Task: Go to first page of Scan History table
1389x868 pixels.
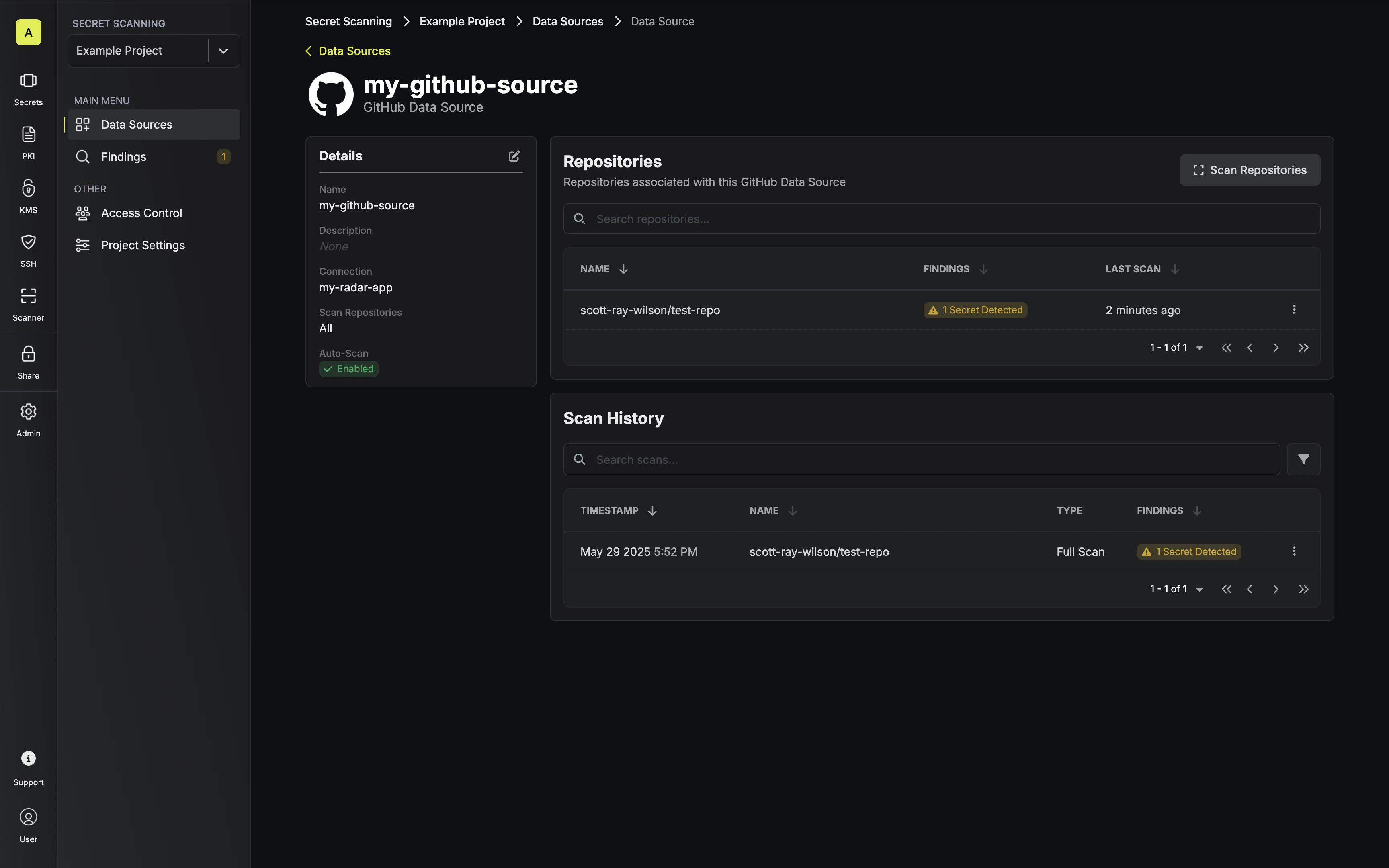Action: (1227, 590)
